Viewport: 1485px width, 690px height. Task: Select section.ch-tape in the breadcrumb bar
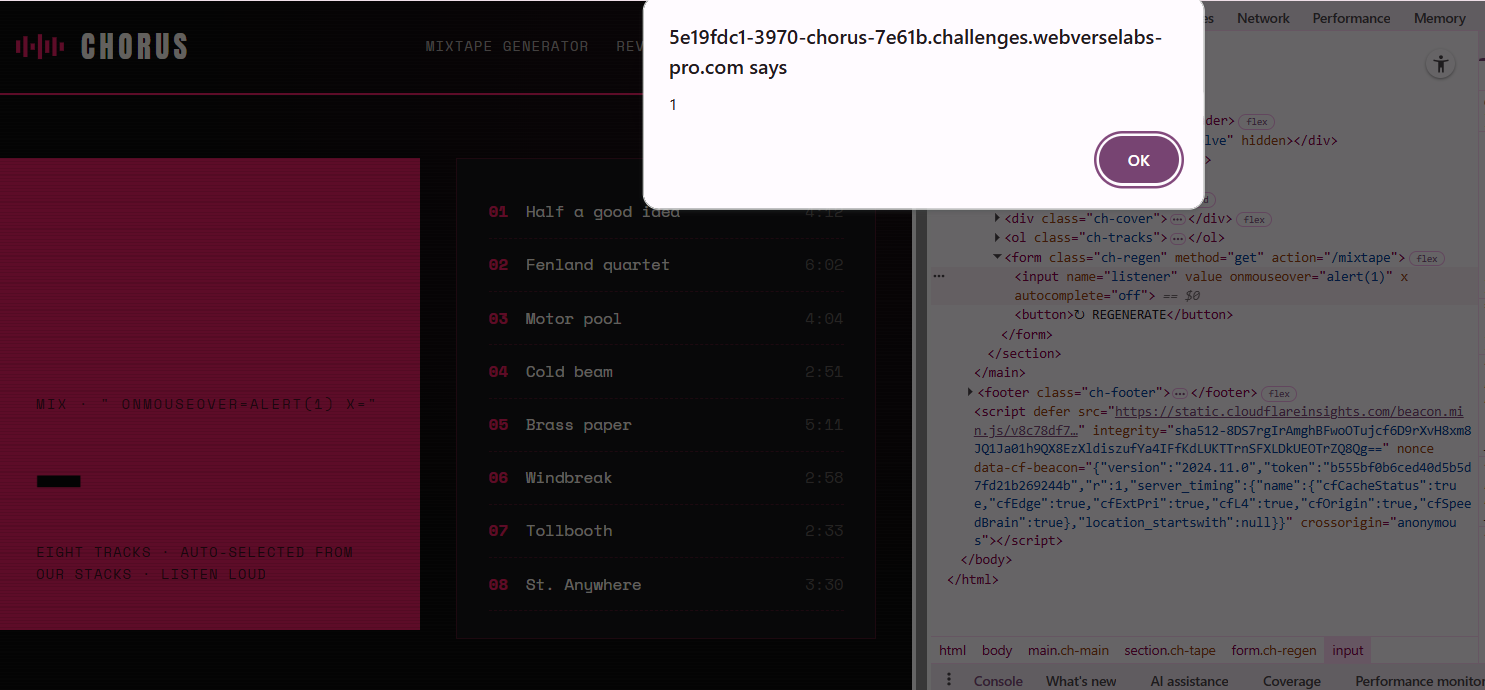coord(1170,650)
